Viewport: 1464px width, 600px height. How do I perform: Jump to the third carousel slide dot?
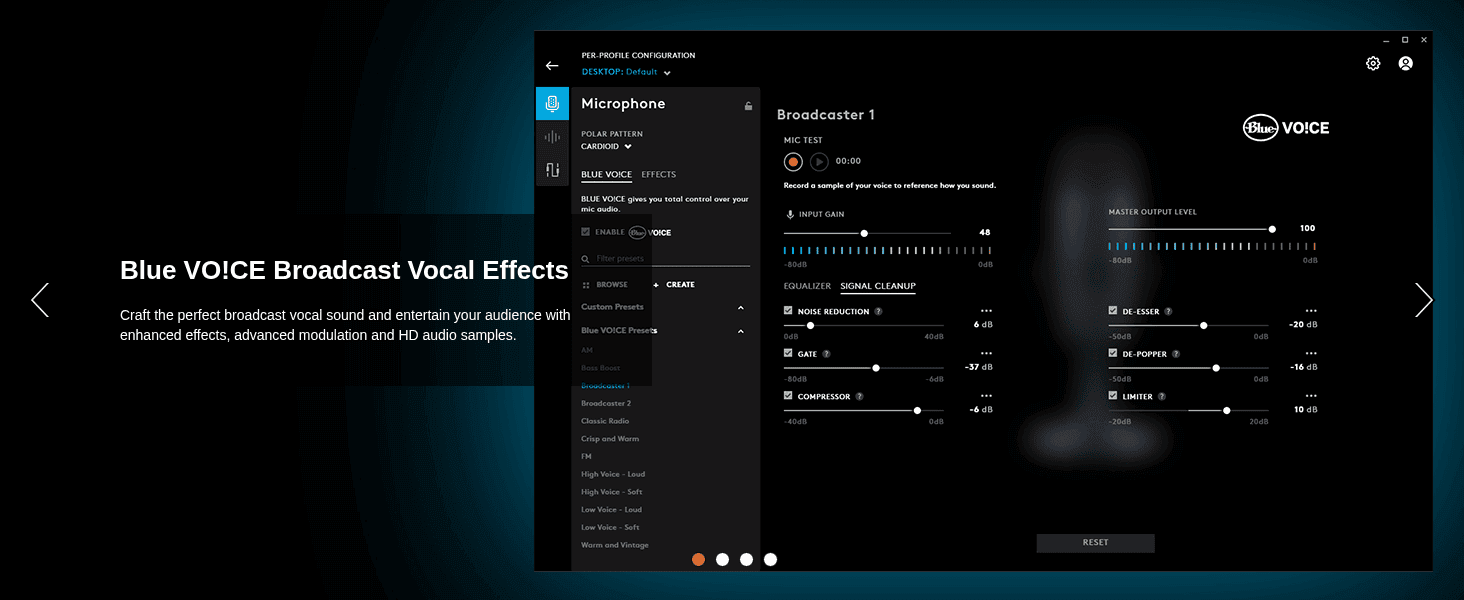coord(746,560)
